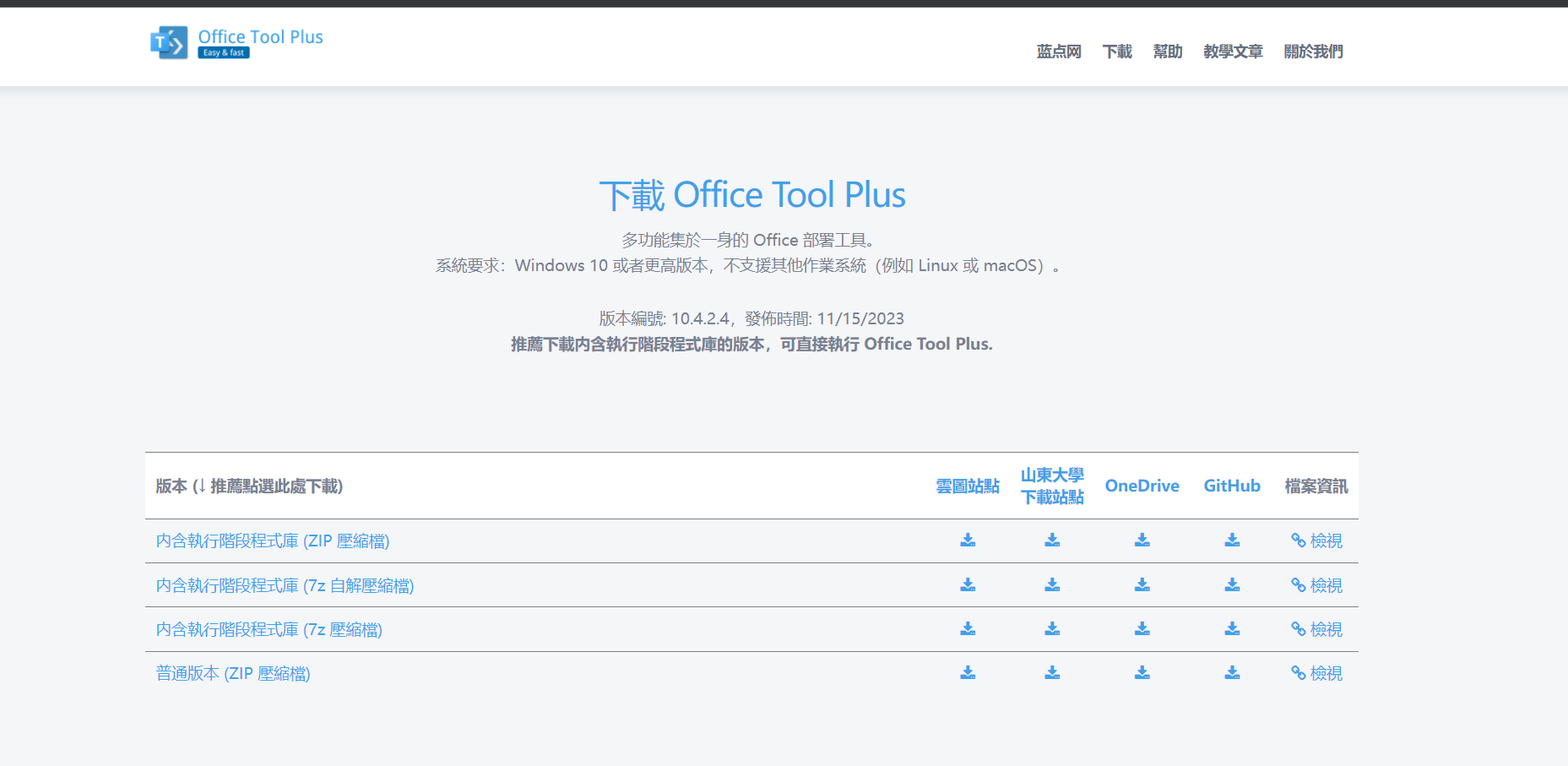The width and height of the screenshot is (1568, 766).
Task: Click the 内含執行階段程式庫 (ZIP 壓縮檔) link
Action: click(x=272, y=541)
